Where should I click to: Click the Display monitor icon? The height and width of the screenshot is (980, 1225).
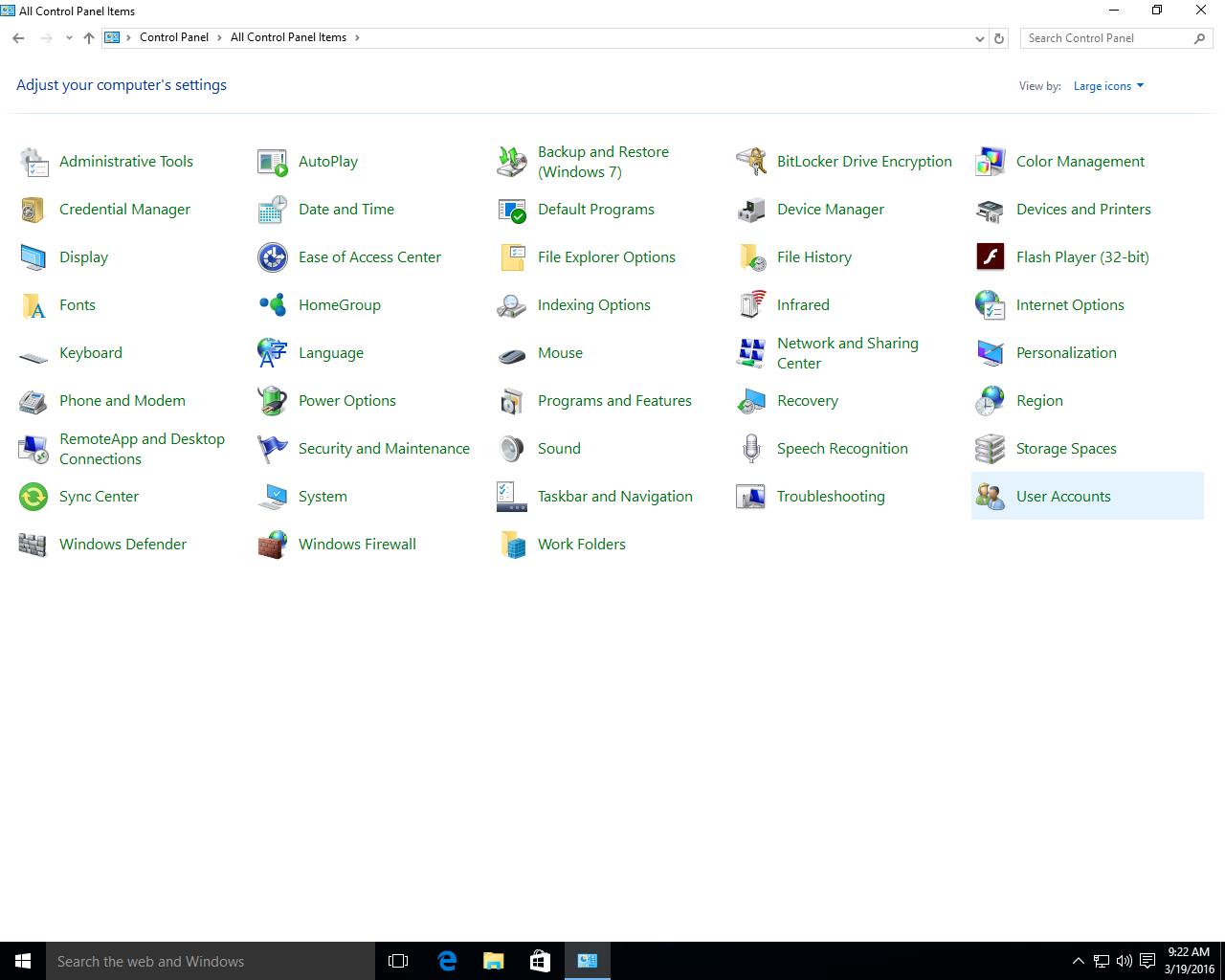coord(33,257)
